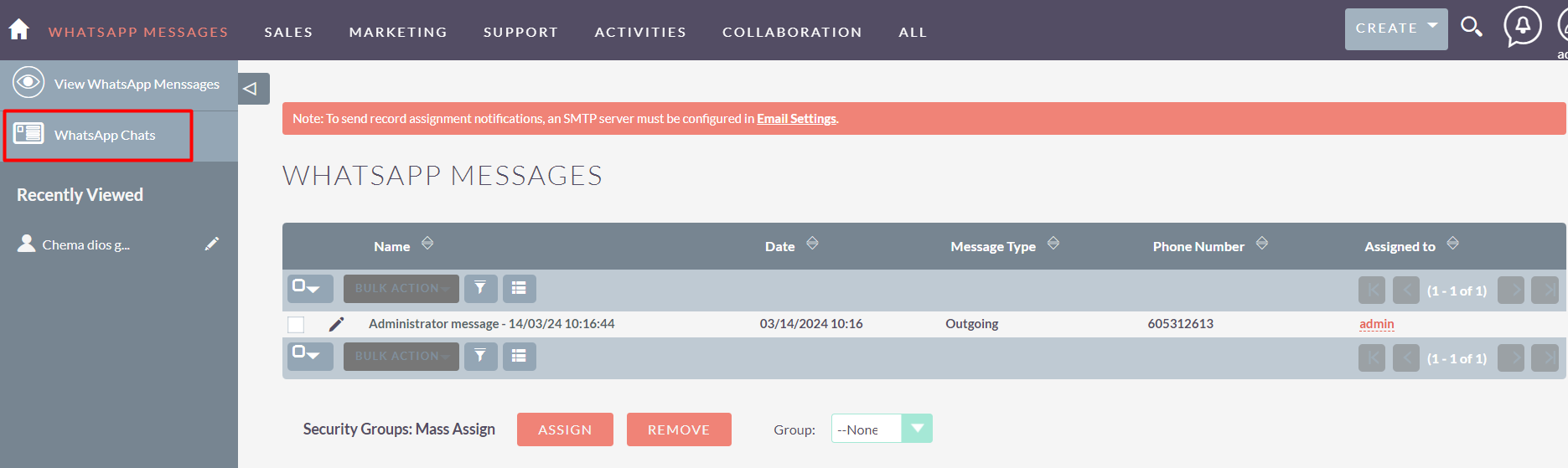Click the 03/14/2024 10:16 date cell
Screen dimensions: 1568x468
click(x=811, y=324)
